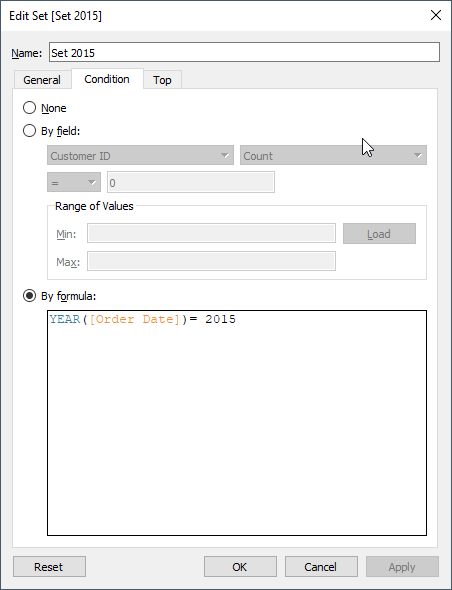Select the Condition tab
The height and width of the screenshot is (590, 452).
[x=107, y=79]
